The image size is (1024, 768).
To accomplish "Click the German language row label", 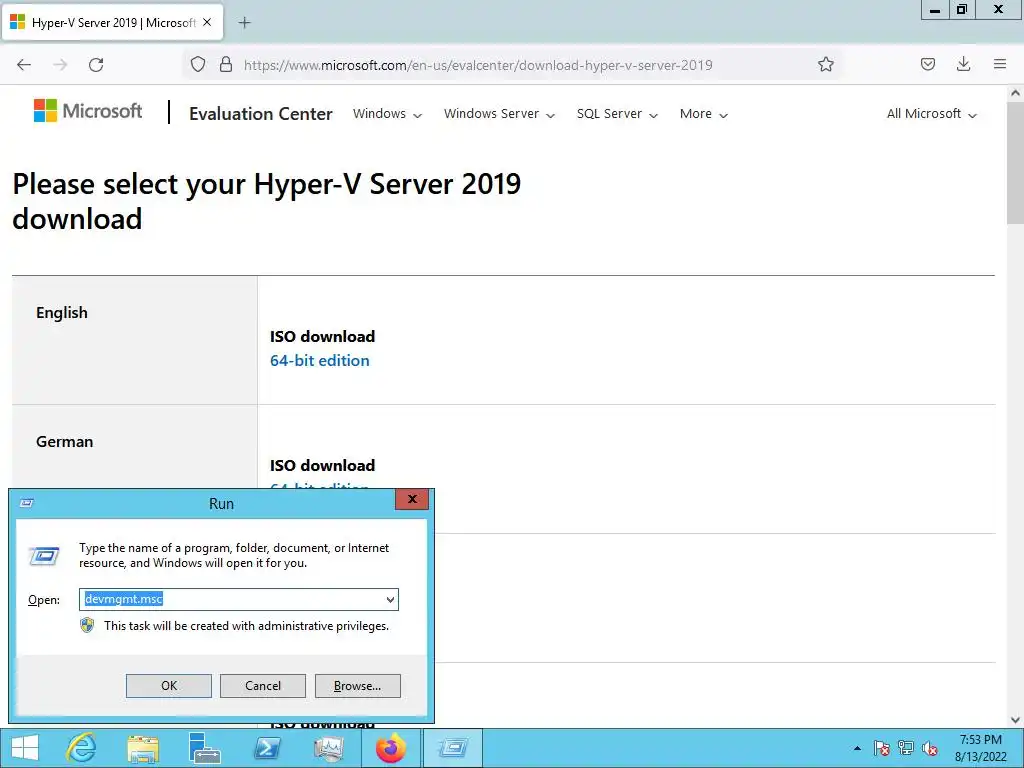I will pyautogui.click(x=65, y=441).
